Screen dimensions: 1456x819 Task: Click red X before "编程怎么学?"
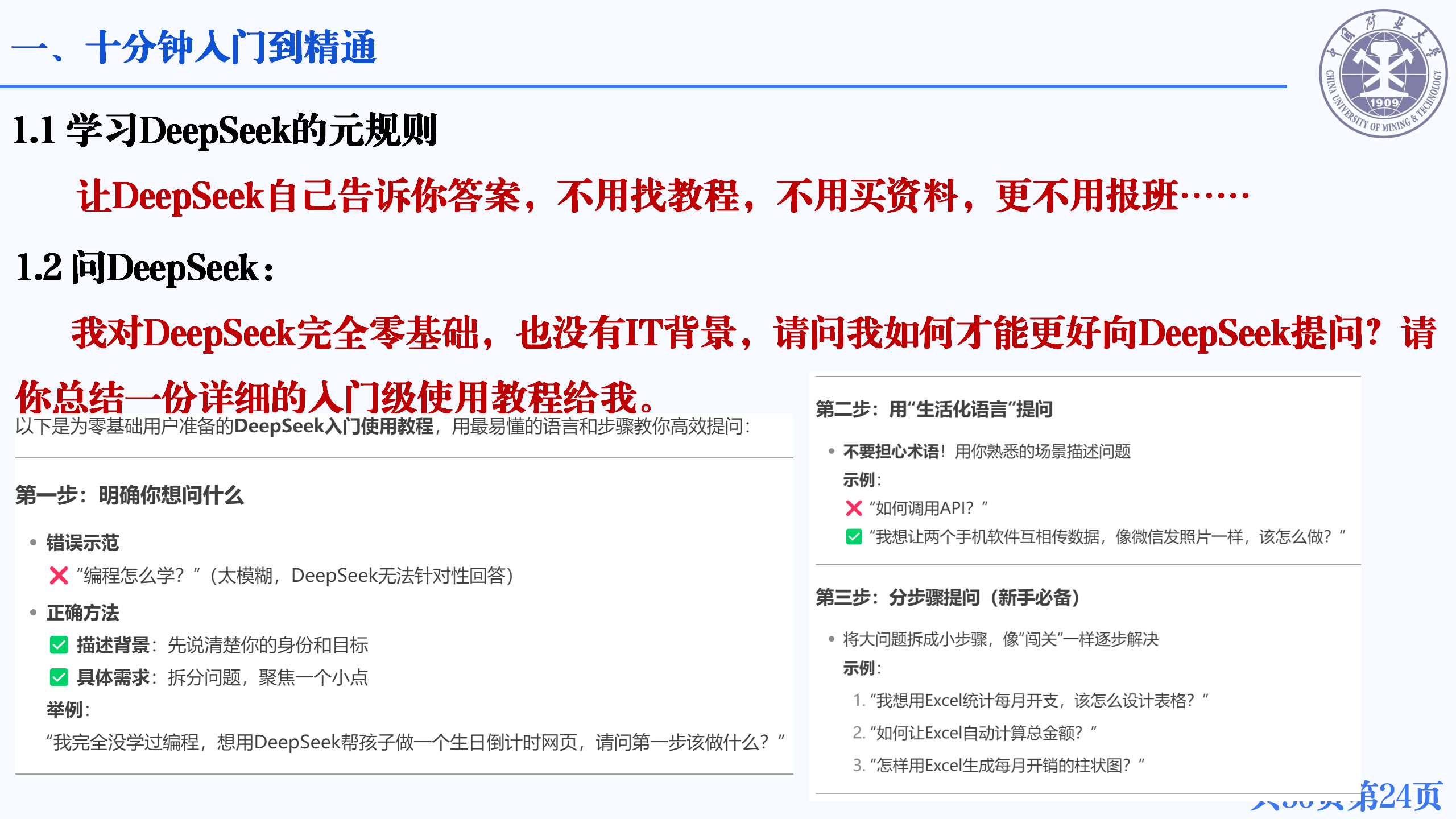(59, 576)
